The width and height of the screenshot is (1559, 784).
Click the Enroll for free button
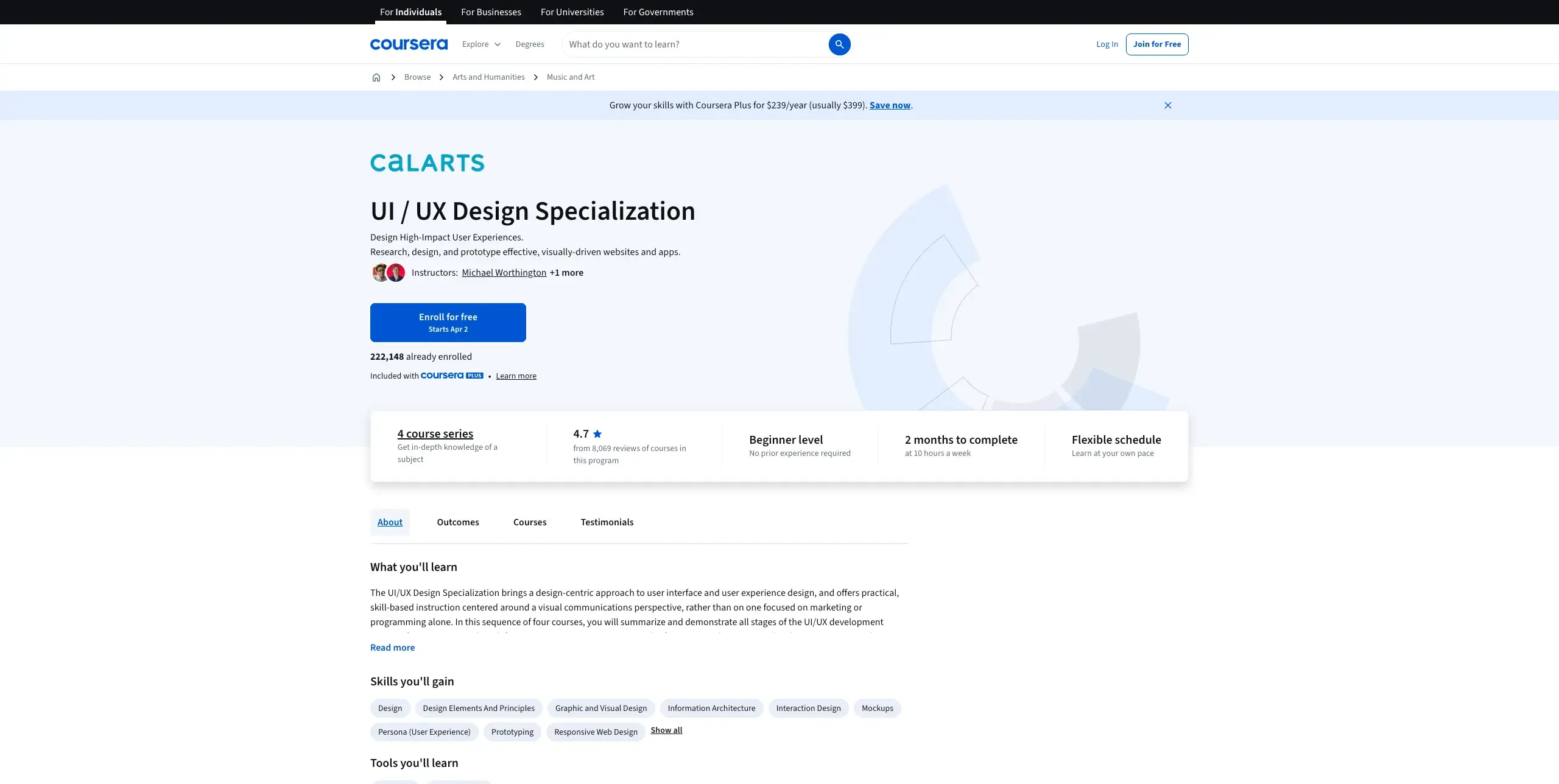point(448,322)
